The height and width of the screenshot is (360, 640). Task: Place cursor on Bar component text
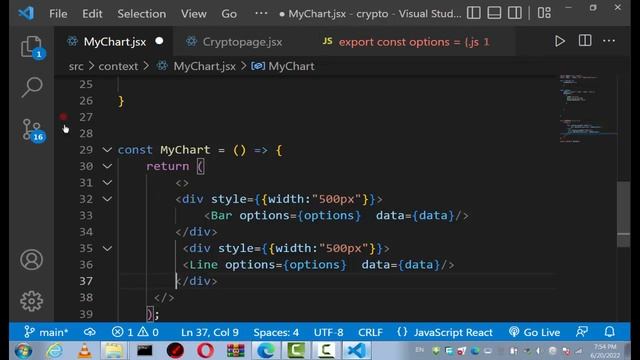tap(222, 216)
